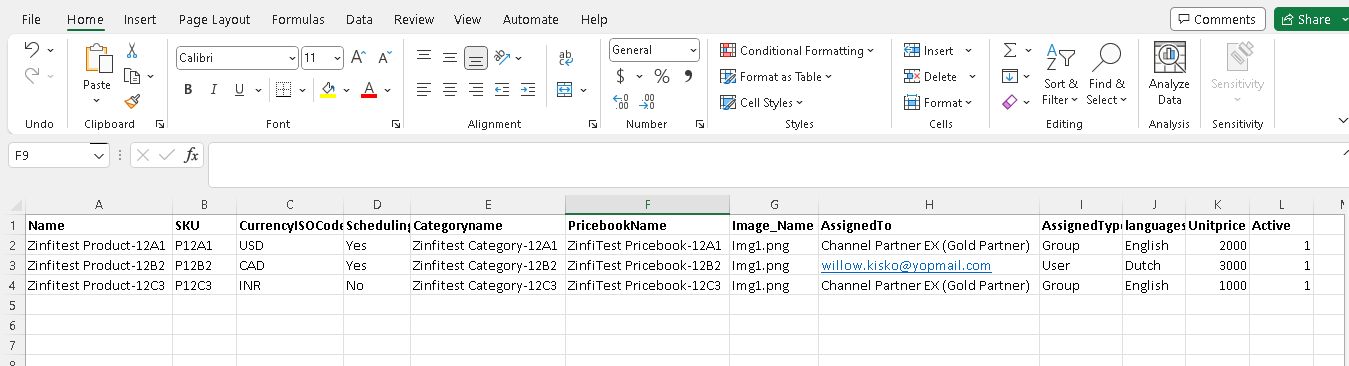Image resolution: width=1349 pixels, height=366 pixels.
Task: Open Fill Color dropdown arrow
Action: 346,90
